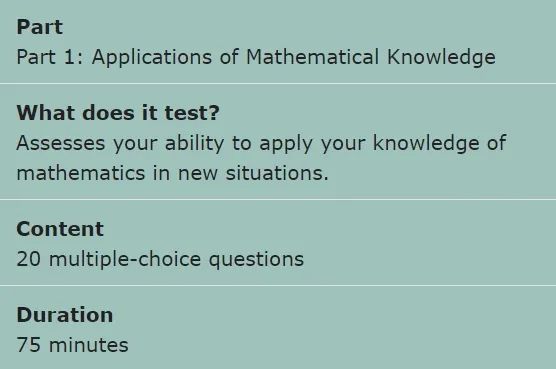Click the 'Part 1: Applications of Mathematical Knowledge' text

(x=256, y=57)
